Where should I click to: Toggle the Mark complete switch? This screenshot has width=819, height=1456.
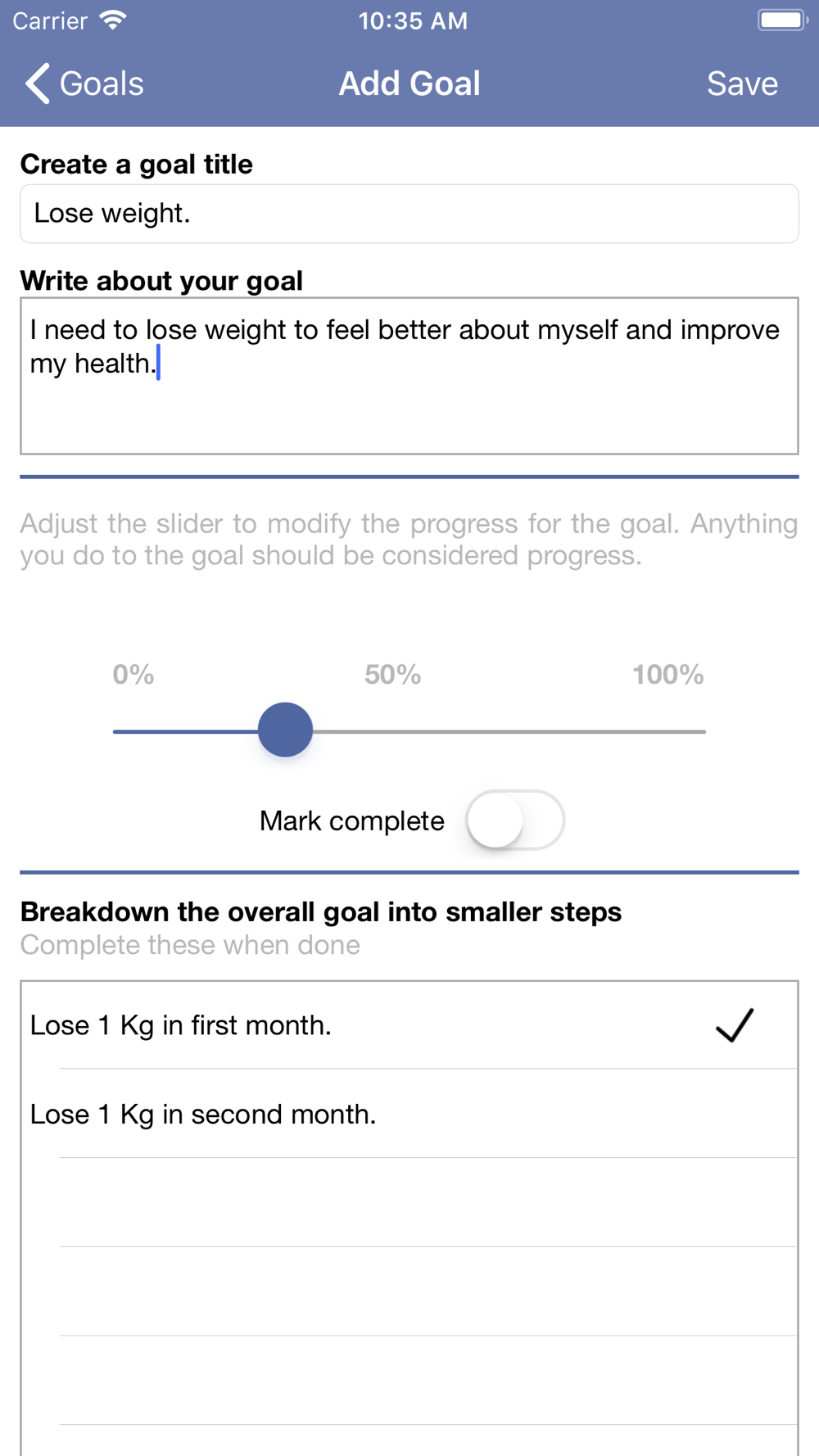[x=514, y=820]
